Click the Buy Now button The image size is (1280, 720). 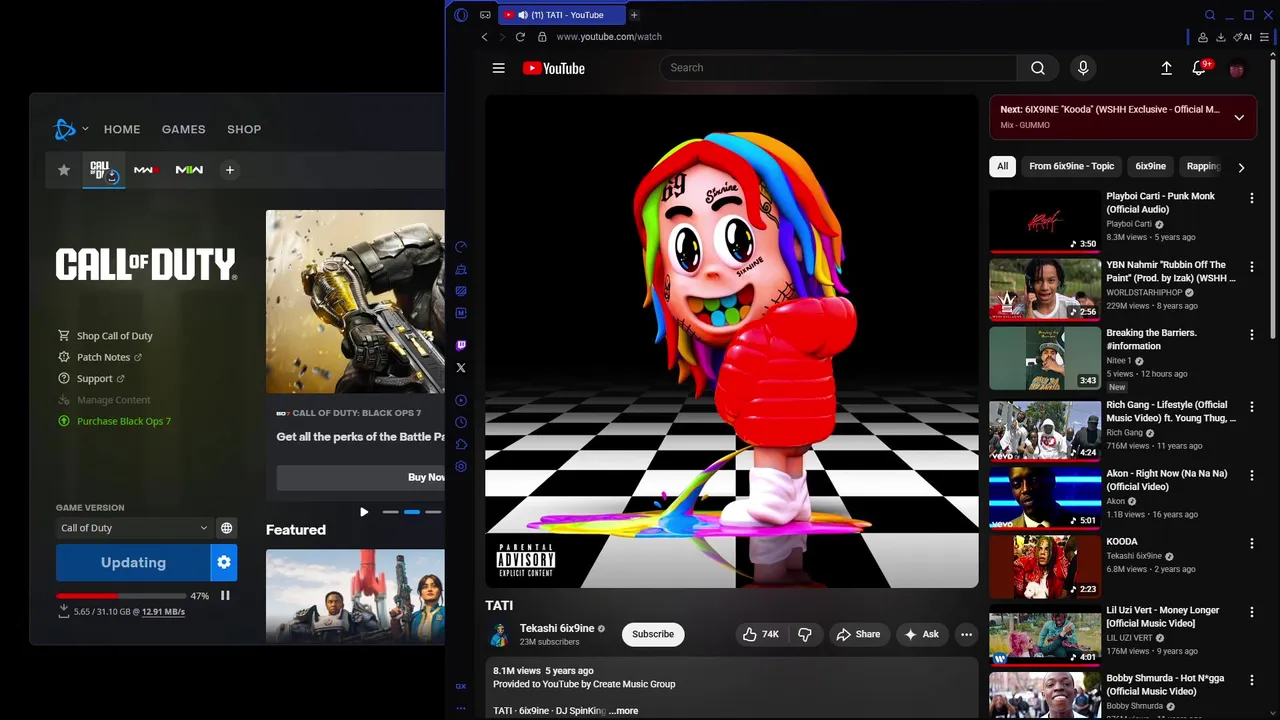(361, 478)
